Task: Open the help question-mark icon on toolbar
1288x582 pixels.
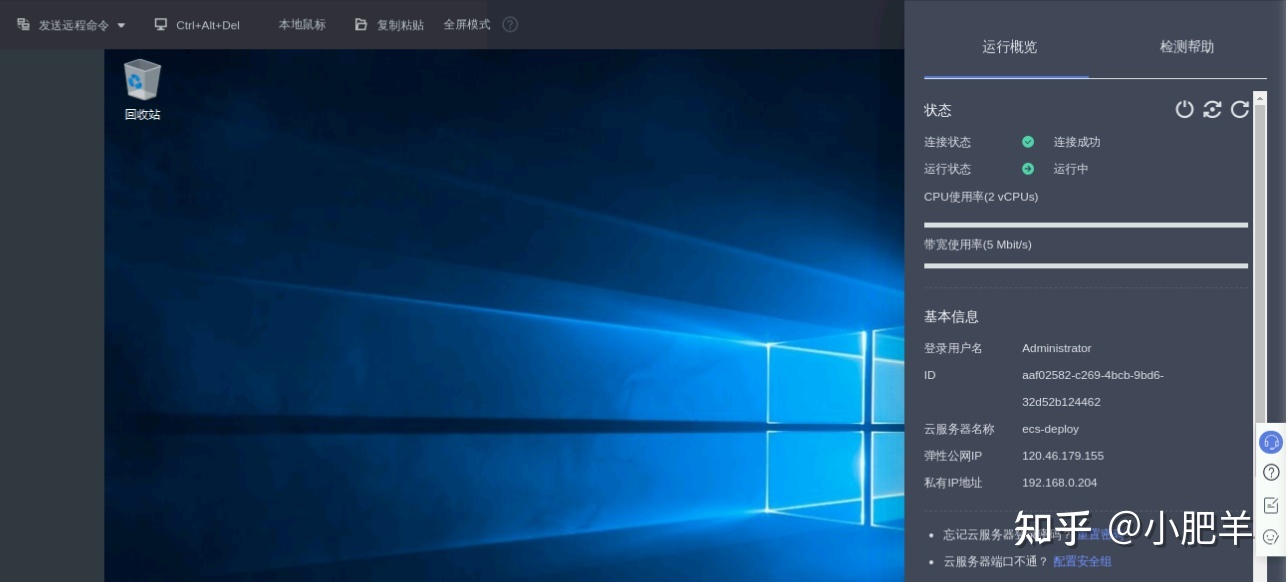Action: coord(510,24)
